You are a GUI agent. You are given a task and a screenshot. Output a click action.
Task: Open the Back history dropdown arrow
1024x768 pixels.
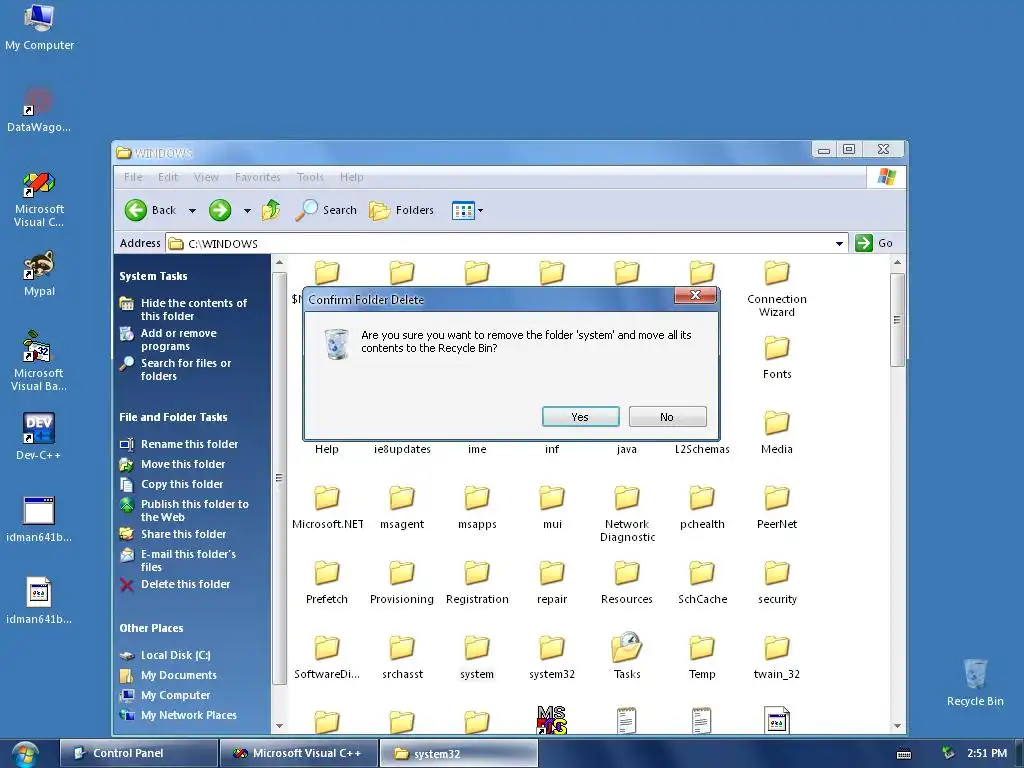[192, 211]
